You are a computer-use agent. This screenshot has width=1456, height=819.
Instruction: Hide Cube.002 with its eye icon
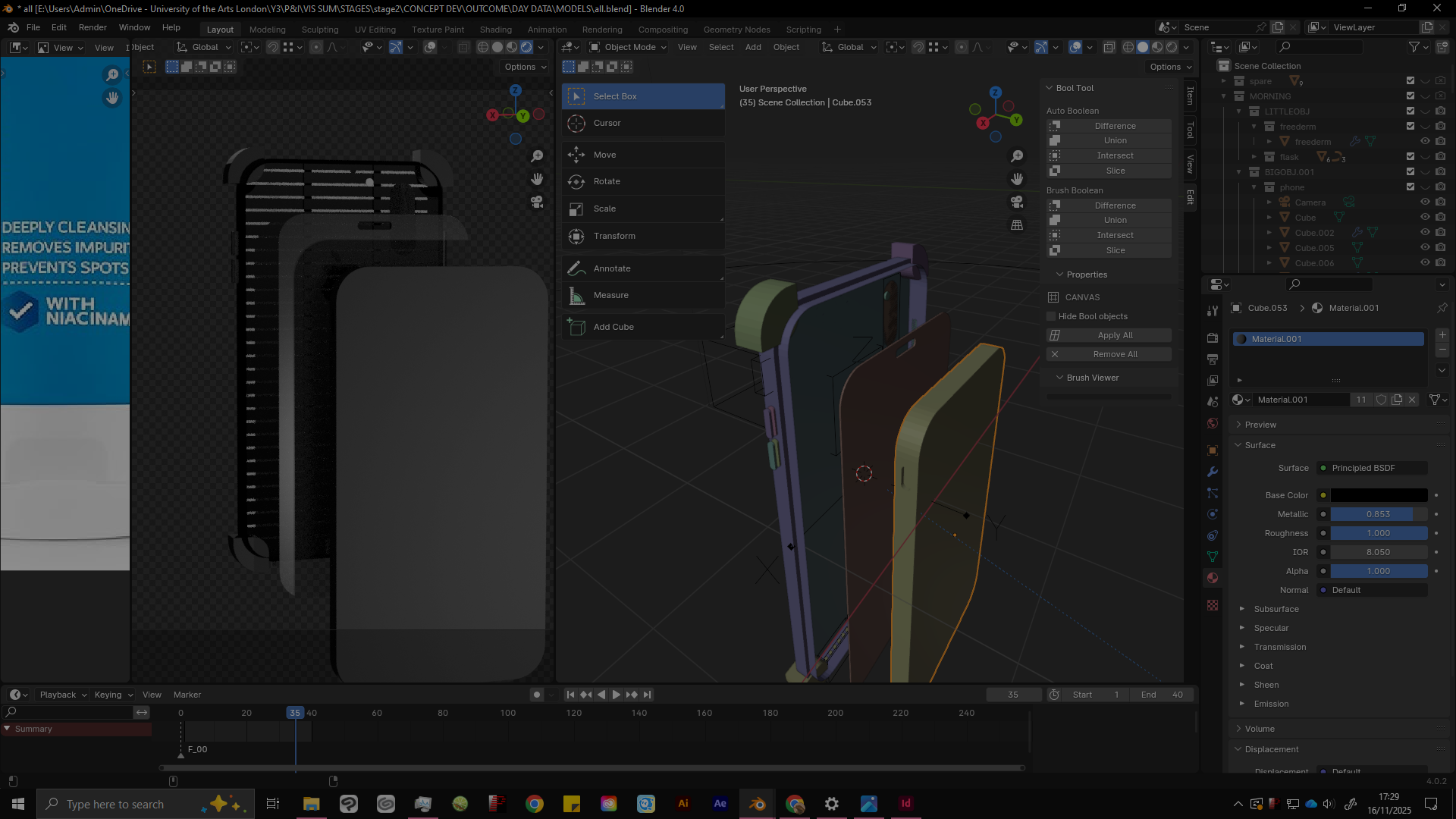(1425, 232)
